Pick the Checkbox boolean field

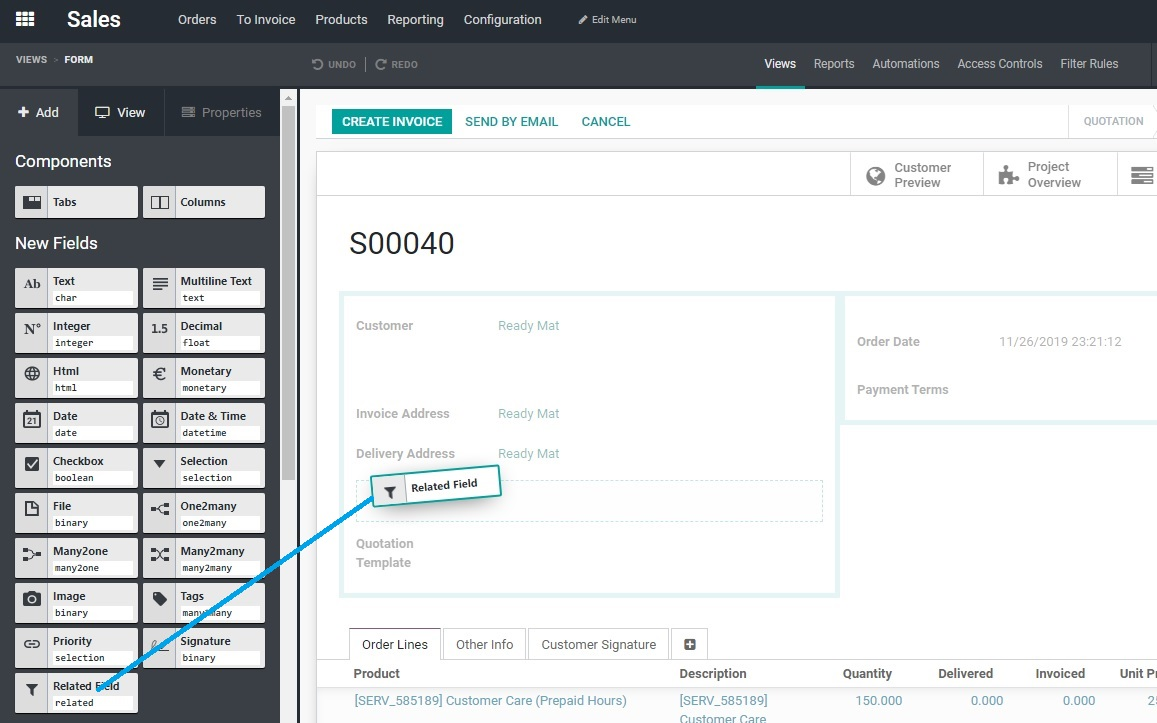tap(76, 468)
